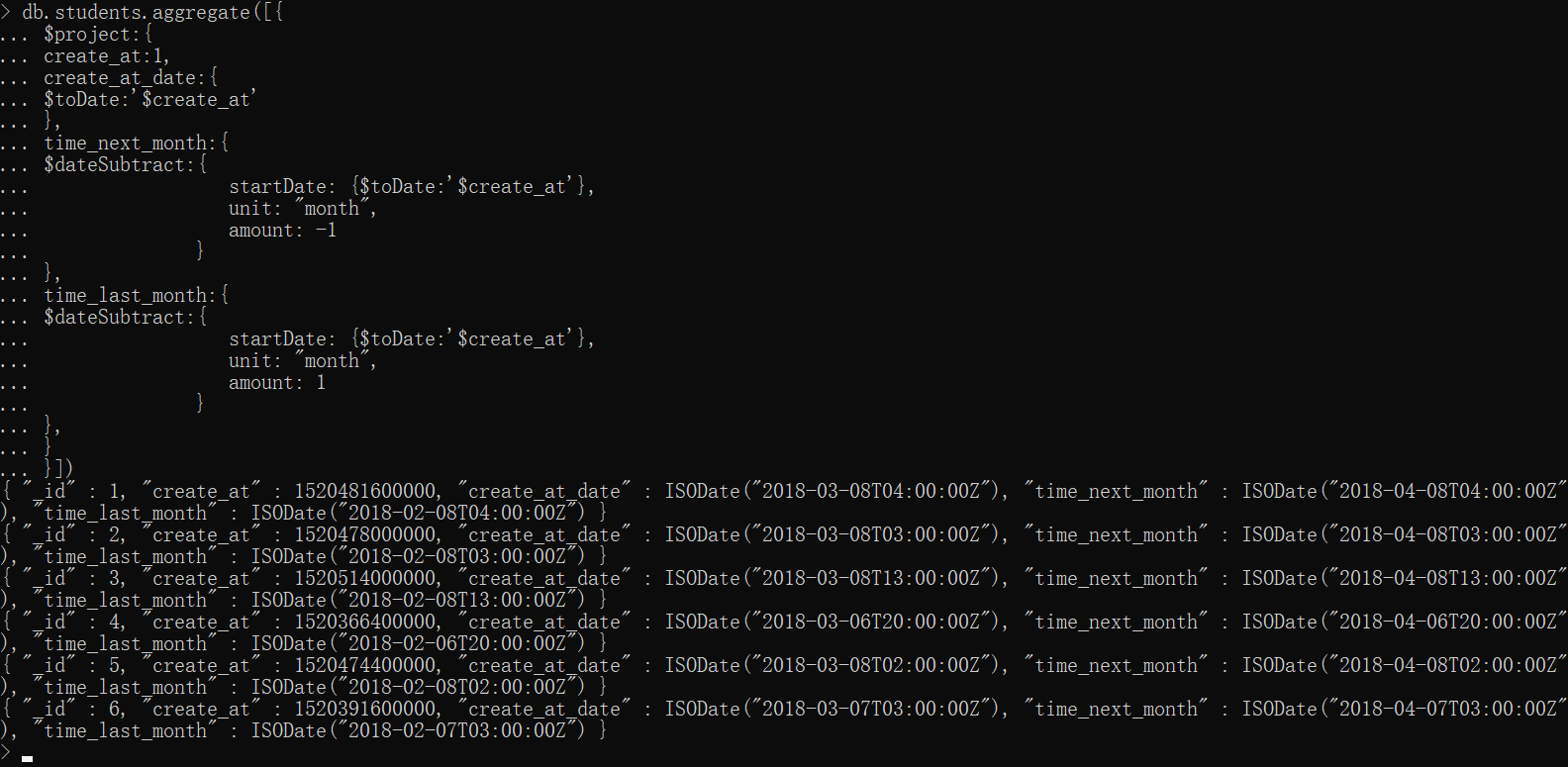Click the create_at value 1520514000000

click(x=365, y=579)
